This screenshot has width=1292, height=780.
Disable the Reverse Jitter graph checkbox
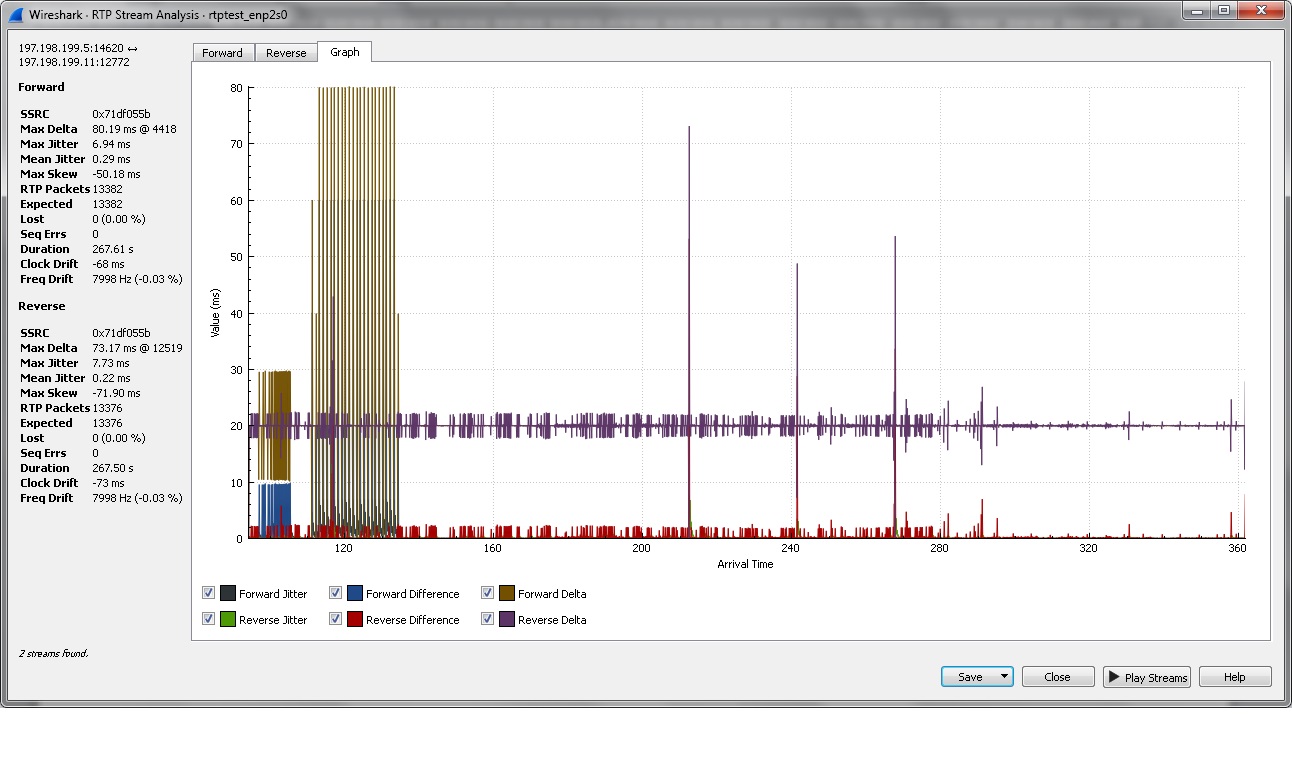pyautogui.click(x=209, y=619)
